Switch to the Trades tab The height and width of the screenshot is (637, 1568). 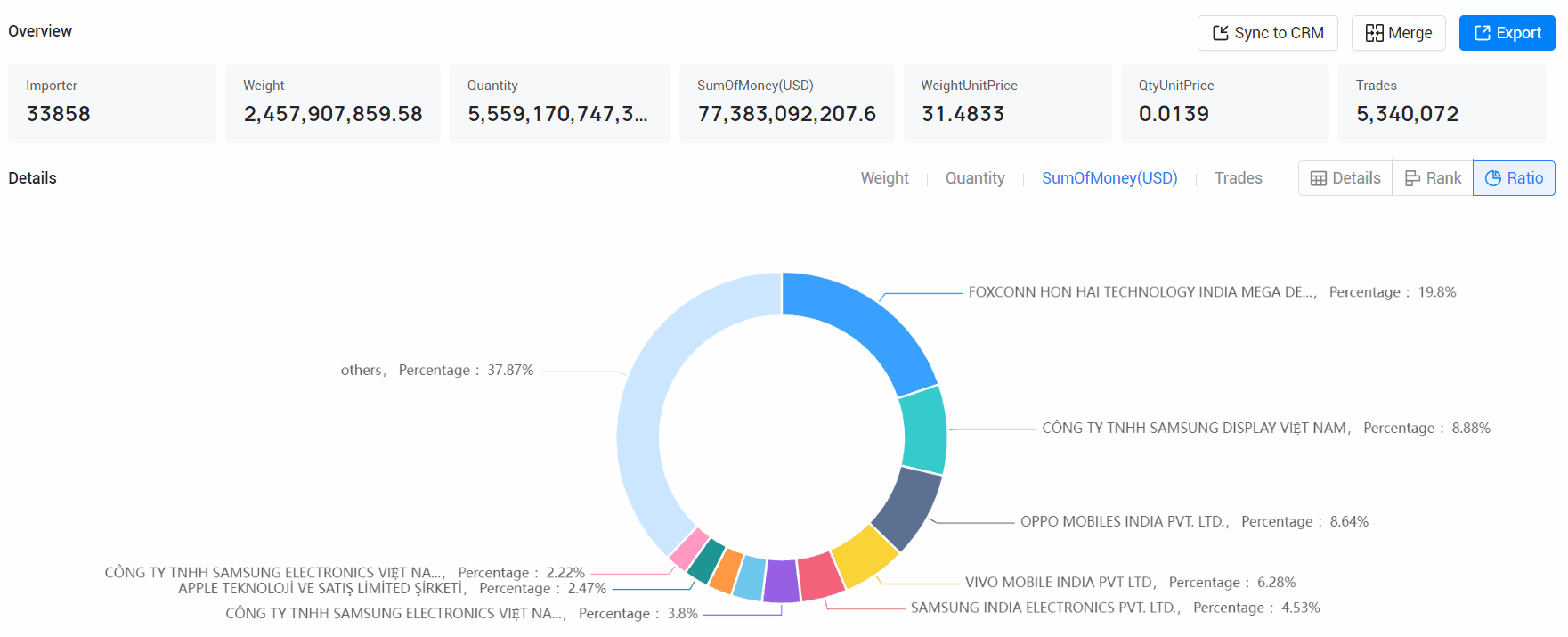pyautogui.click(x=1238, y=178)
